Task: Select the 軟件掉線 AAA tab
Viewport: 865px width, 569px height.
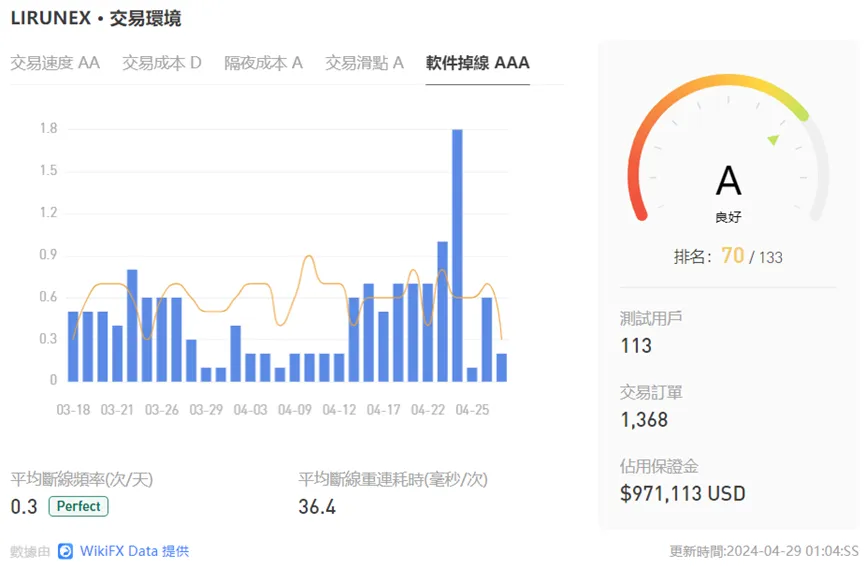Action: pyautogui.click(x=477, y=63)
